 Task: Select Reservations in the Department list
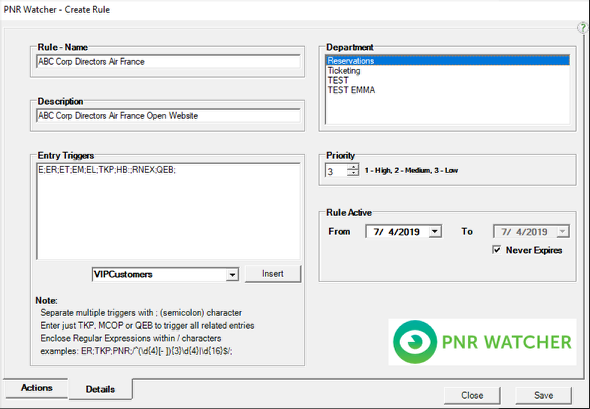pos(447,61)
